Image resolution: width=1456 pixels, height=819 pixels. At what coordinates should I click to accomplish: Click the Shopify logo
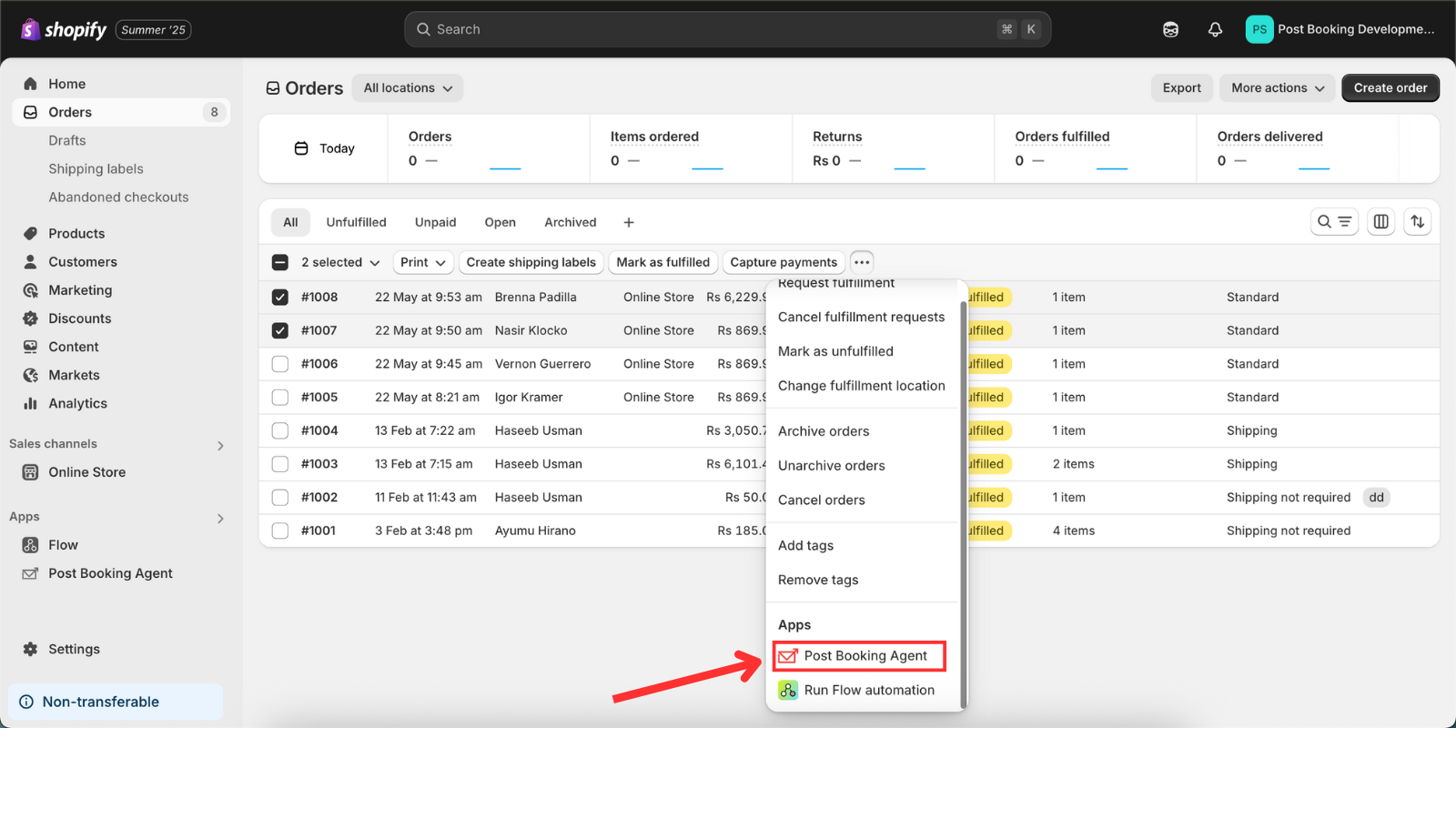(x=64, y=29)
